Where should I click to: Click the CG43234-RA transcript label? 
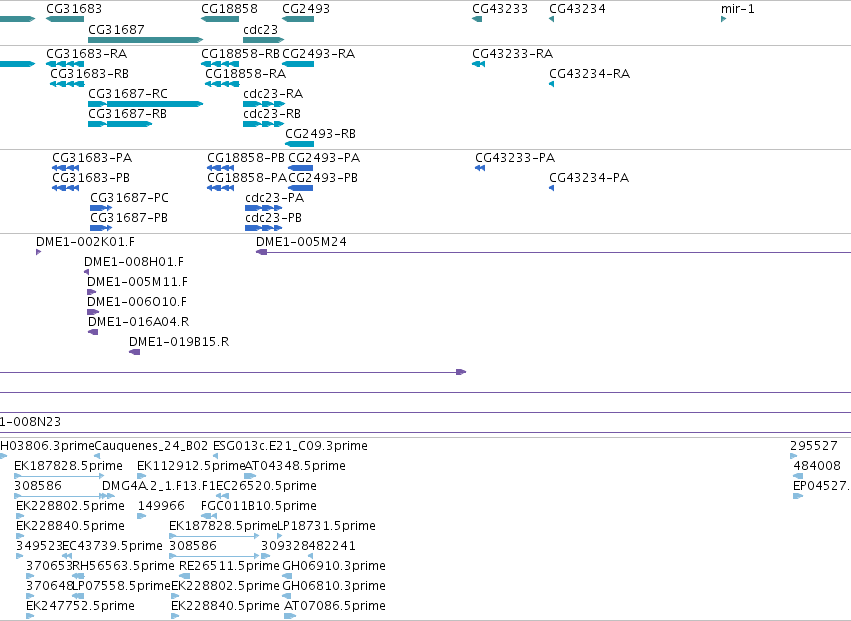(590, 74)
